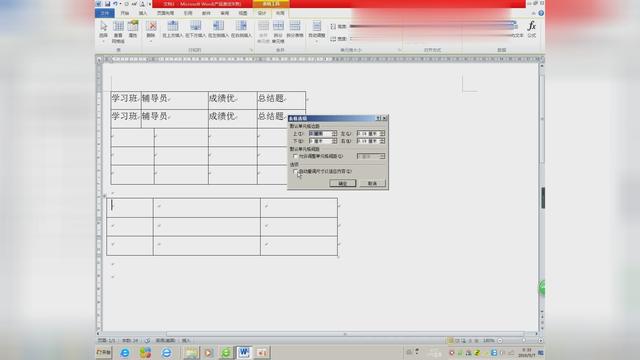Click the dialog's help question-mark button
This screenshot has height=360, width=640.
click(x=378, y=118)
